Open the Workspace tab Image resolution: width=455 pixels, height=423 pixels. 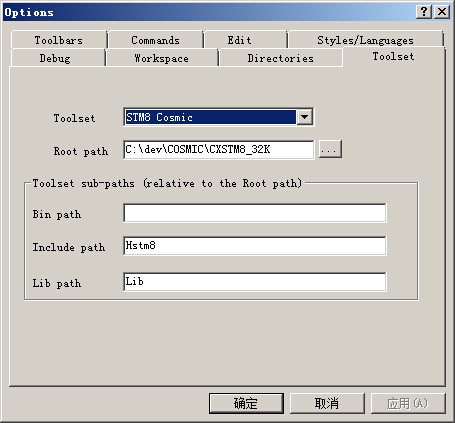(x=161, y=58)
